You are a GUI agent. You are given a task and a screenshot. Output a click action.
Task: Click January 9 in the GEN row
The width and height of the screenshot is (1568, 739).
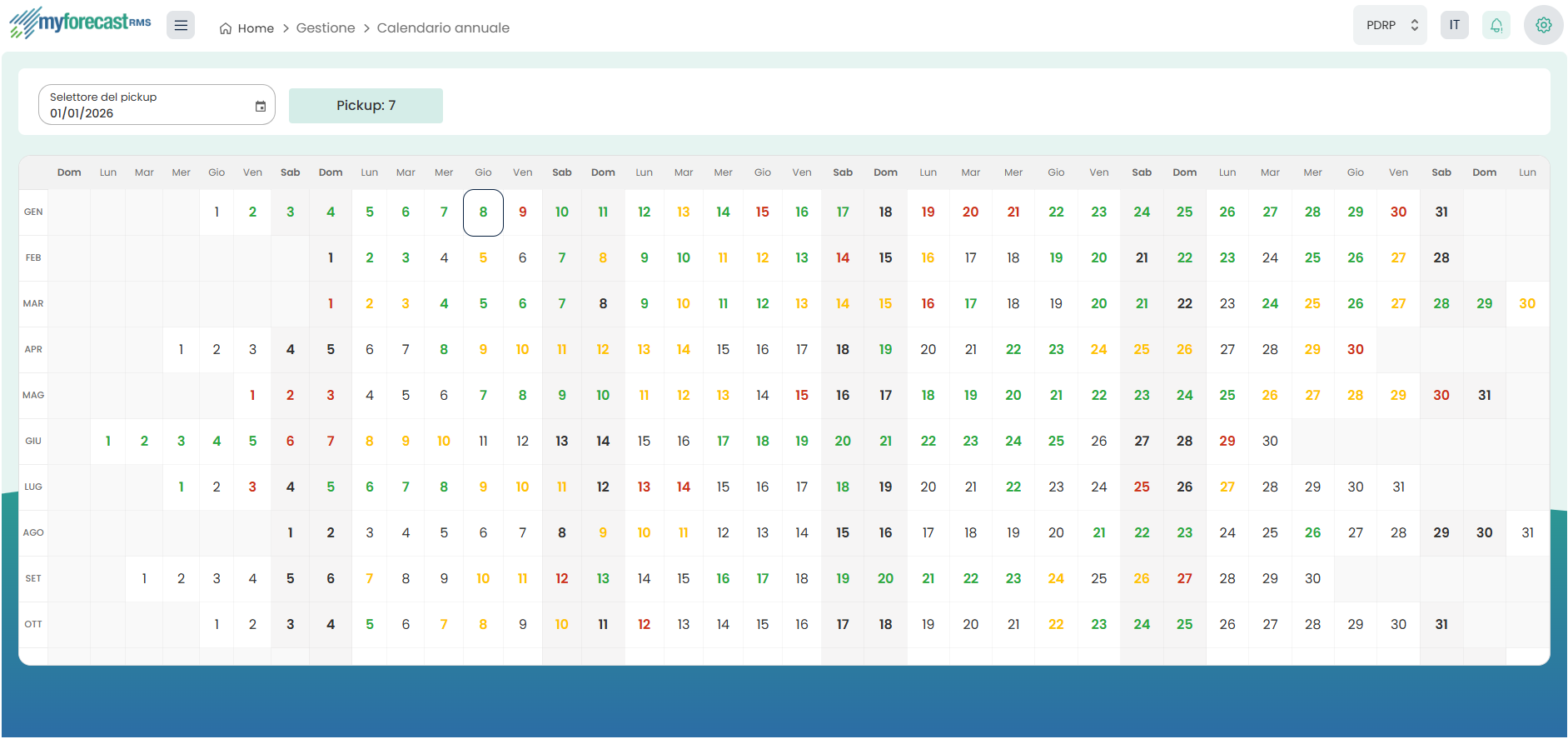523,212
